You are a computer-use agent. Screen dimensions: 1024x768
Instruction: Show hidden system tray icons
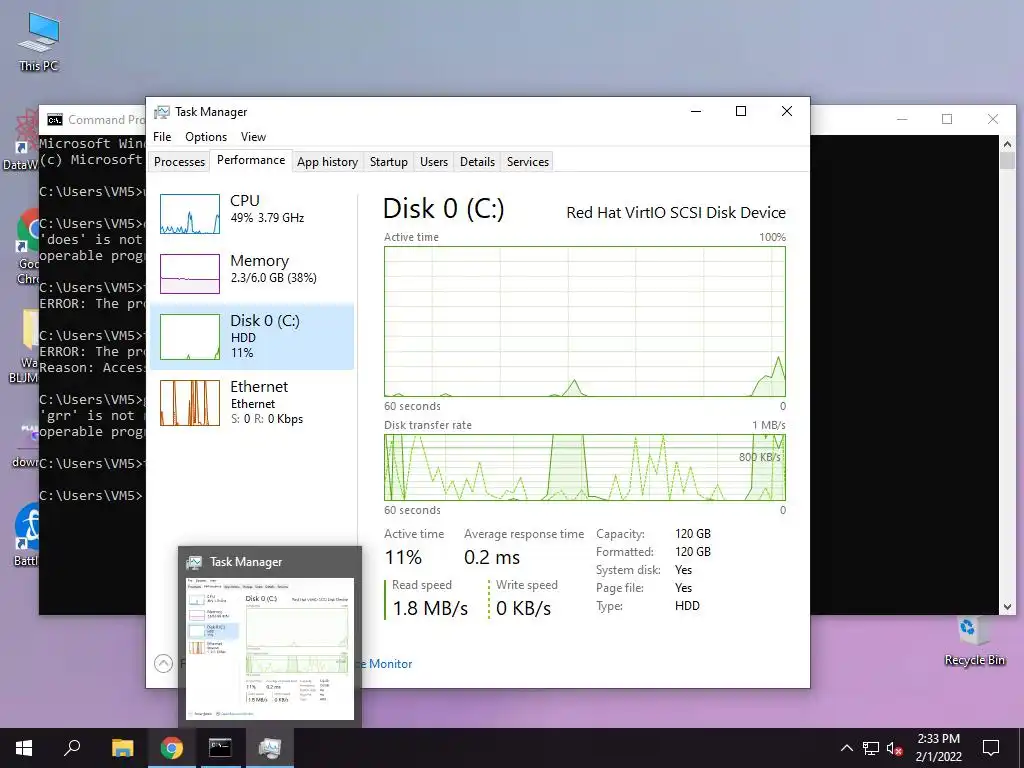[846, 748]
